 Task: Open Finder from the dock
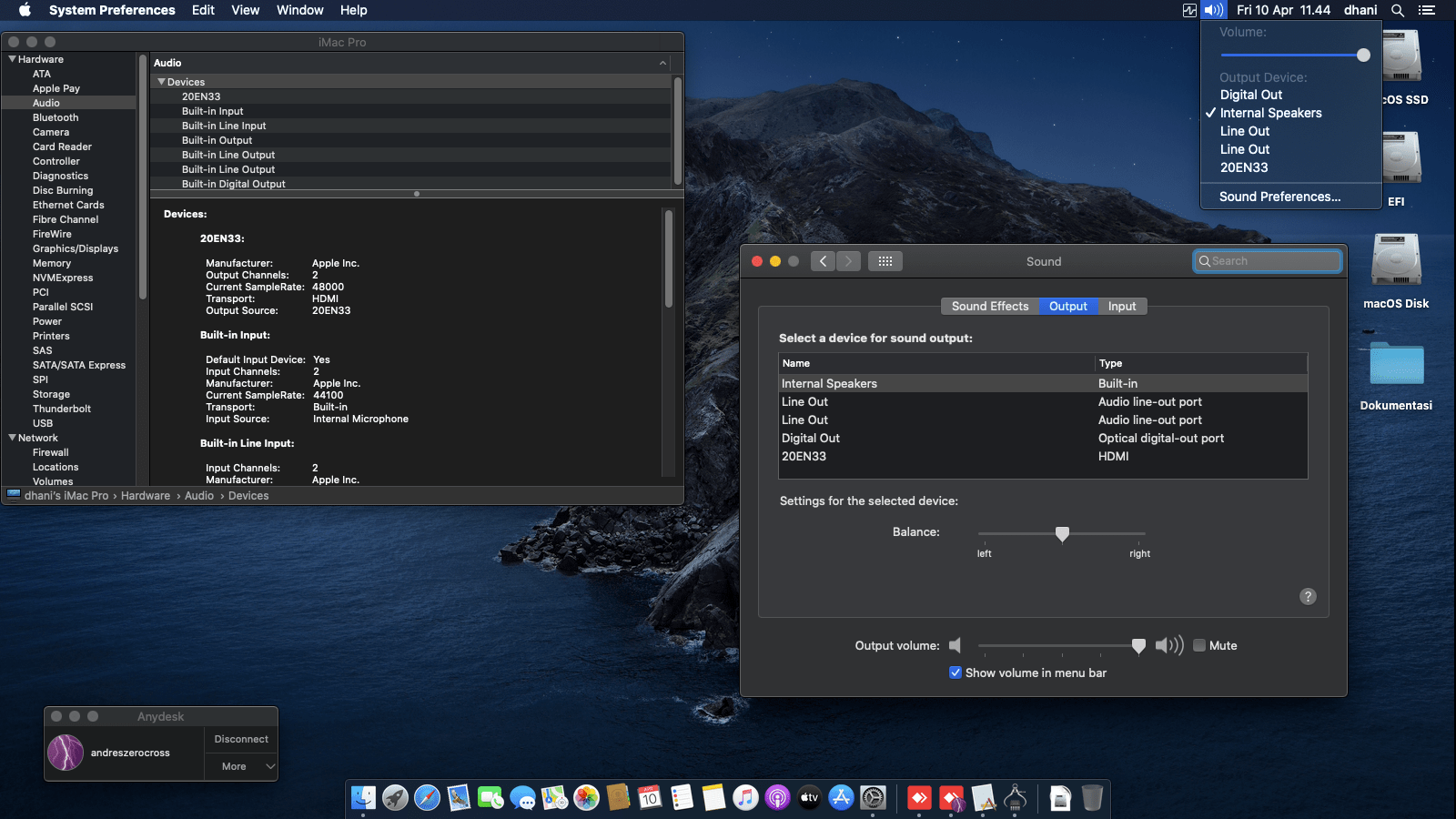(363, 798)
